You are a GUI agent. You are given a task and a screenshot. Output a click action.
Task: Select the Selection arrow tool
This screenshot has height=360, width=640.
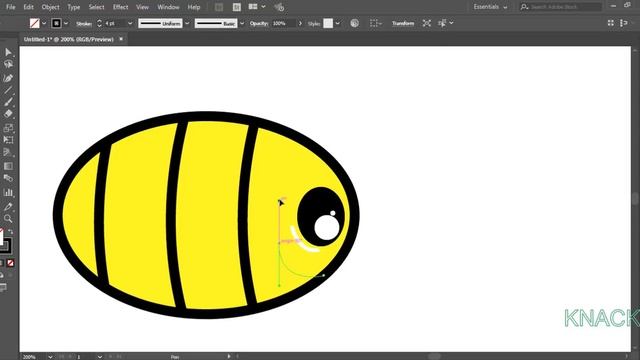(8, 52)
